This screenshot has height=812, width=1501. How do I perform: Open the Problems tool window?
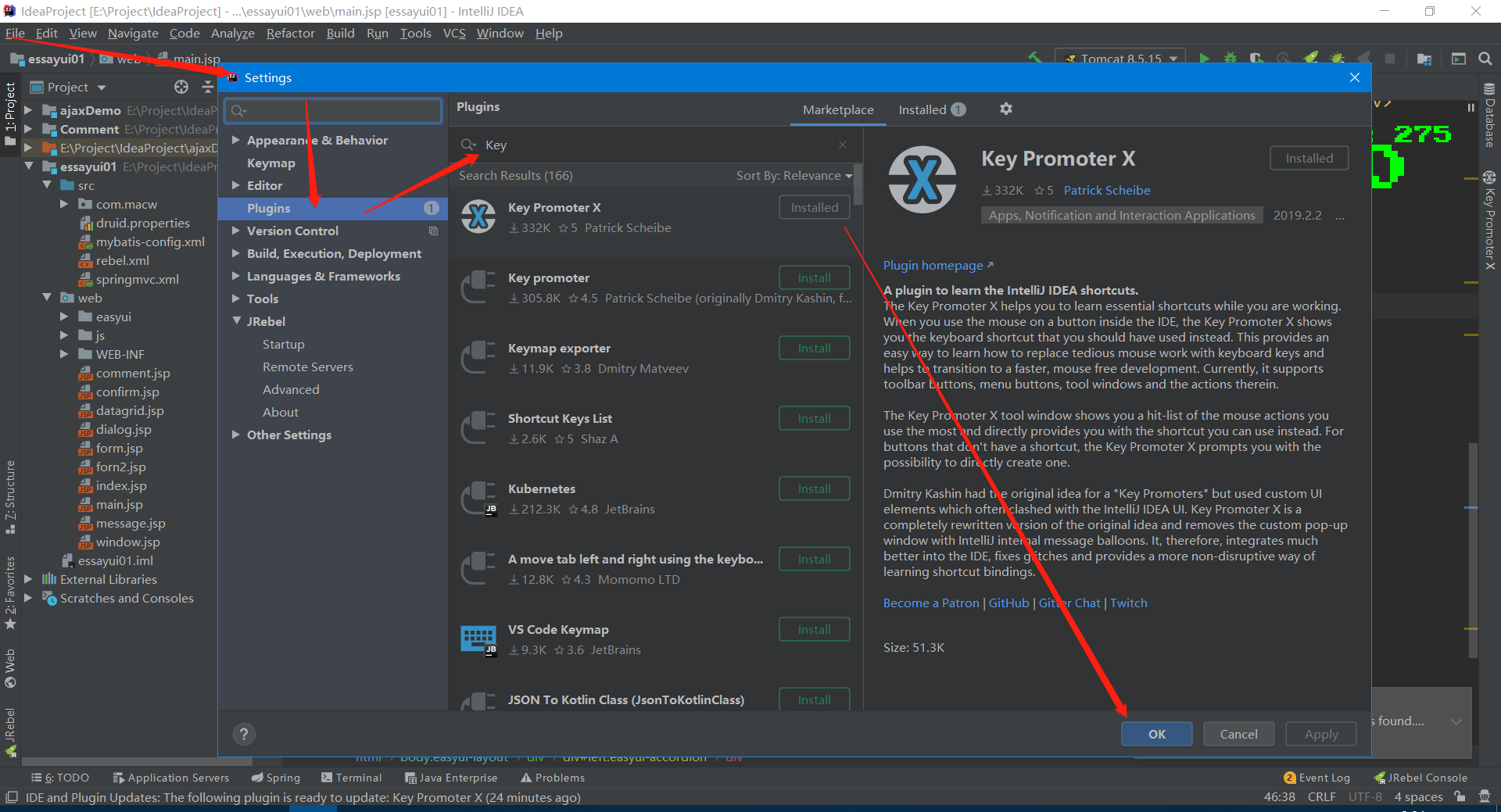(x=553, y=778)
